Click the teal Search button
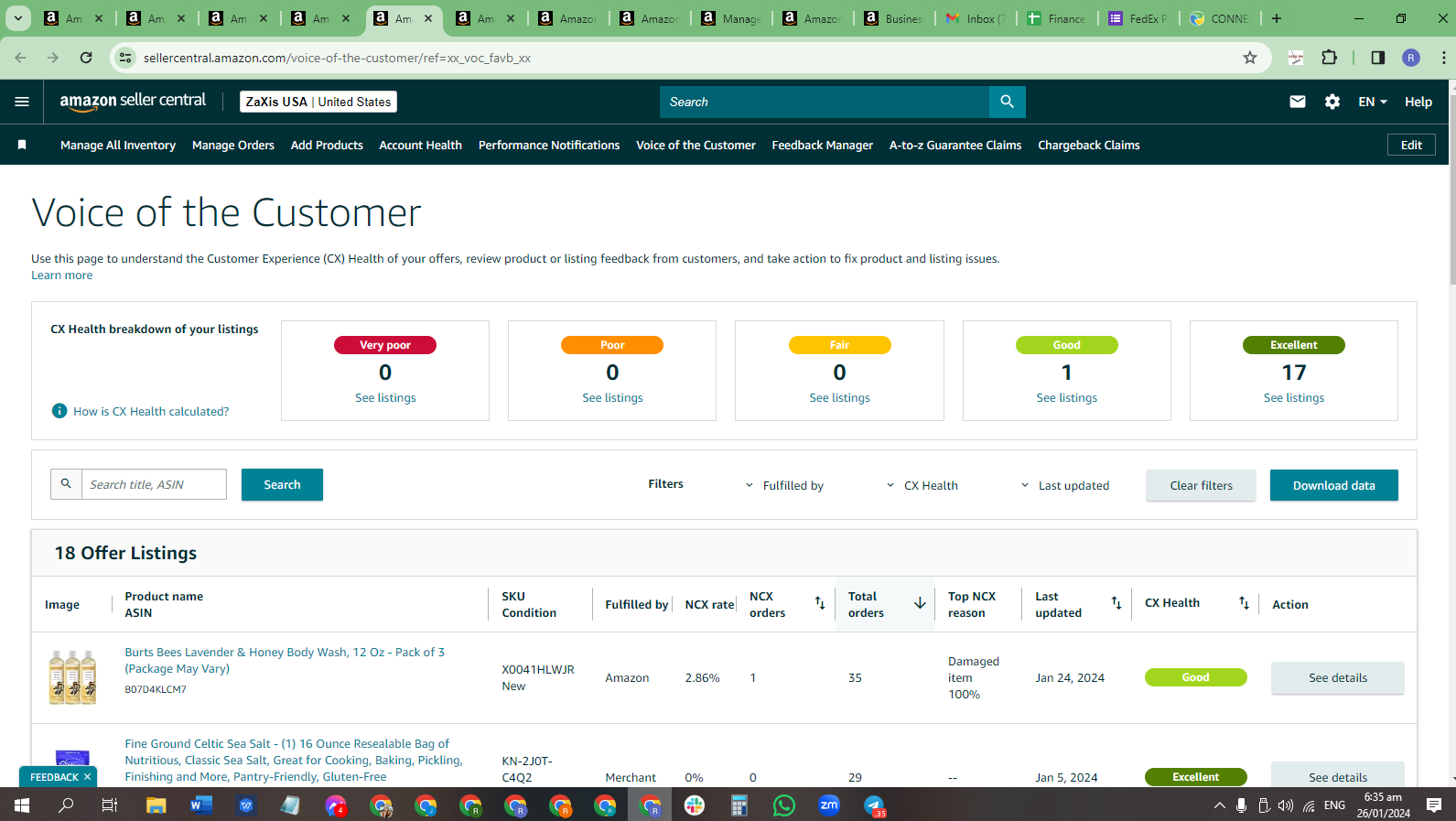1456x821 pixels. 282,484
